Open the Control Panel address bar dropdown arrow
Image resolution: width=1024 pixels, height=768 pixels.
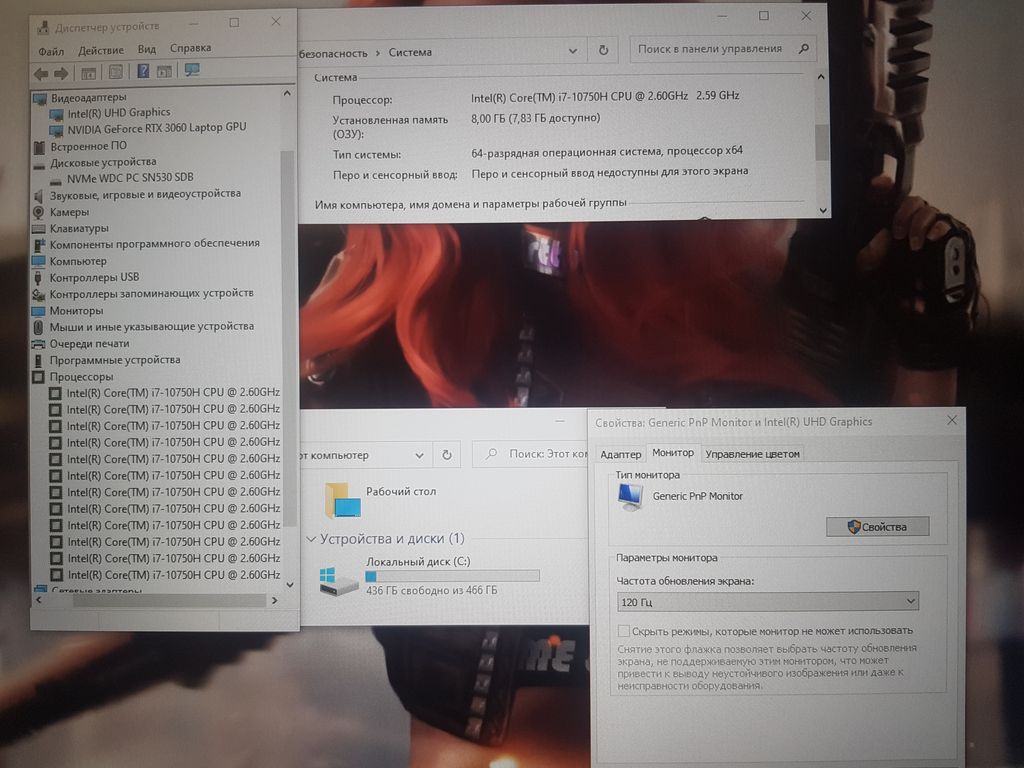(573, 50)
